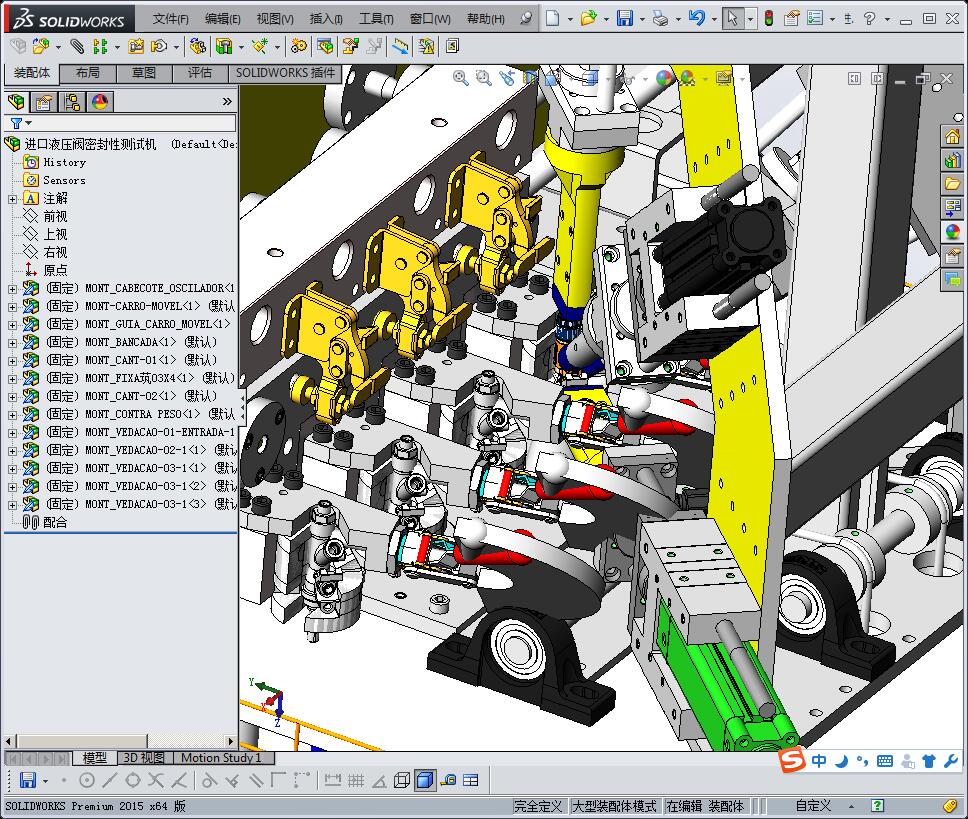Select the History item in feature tree
The width and height of the screenshot is (968, 819).
pos(56,162)
